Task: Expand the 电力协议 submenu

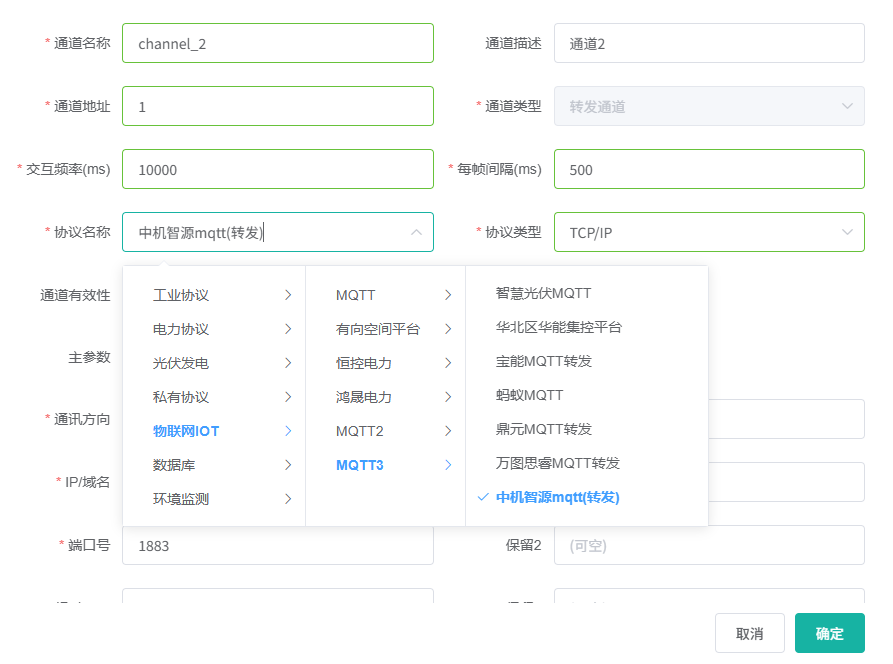Action: (x=213, y=330)
